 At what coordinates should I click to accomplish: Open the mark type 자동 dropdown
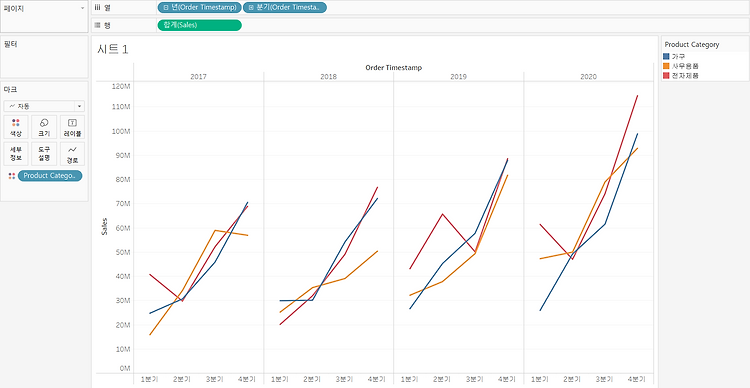tap(44, 106)
